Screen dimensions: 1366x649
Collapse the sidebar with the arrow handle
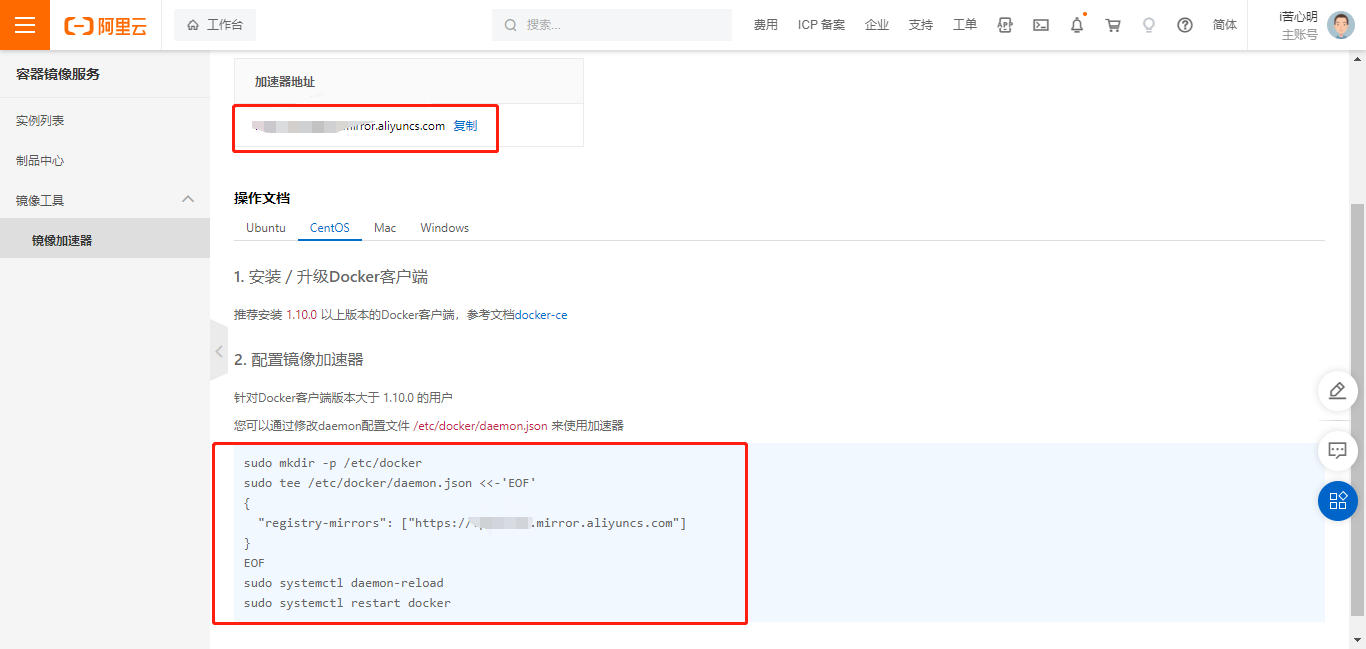pyautogui.click(x=219, y=351)
